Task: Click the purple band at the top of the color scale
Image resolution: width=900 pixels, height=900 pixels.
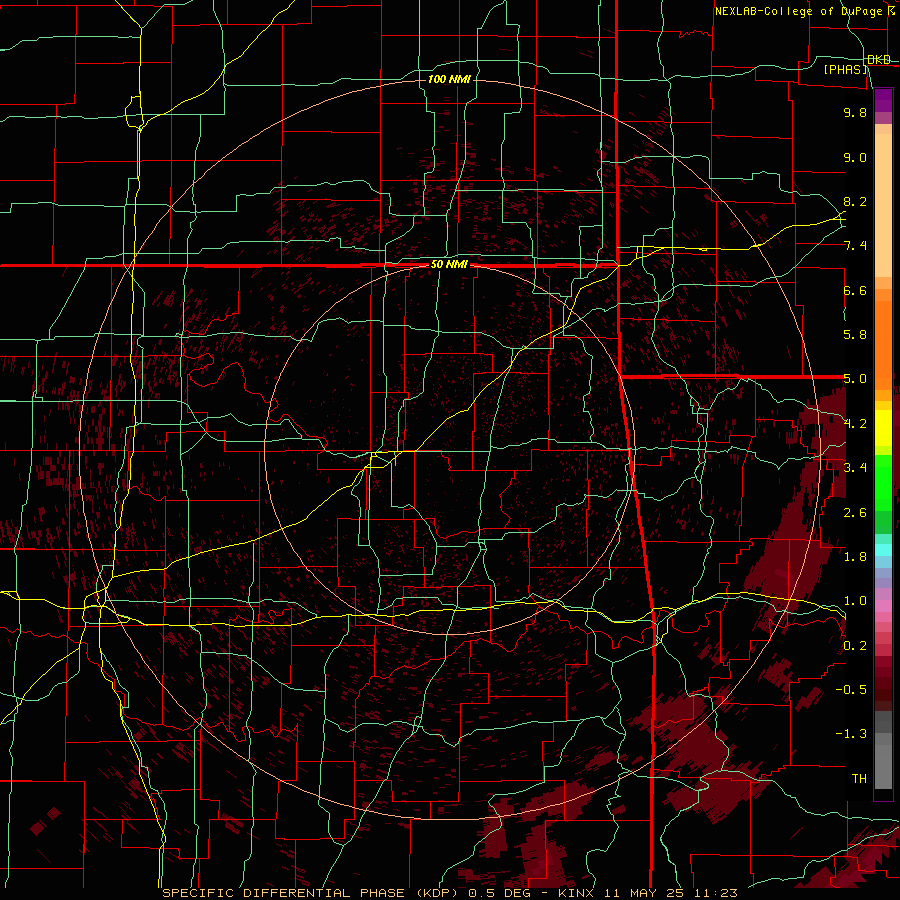Action: (883, 100)
